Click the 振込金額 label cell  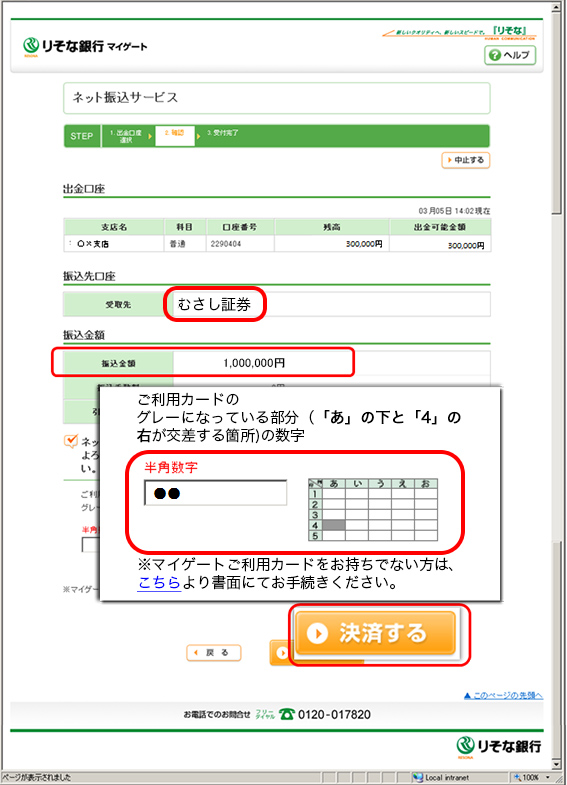(x=118, y=363)
